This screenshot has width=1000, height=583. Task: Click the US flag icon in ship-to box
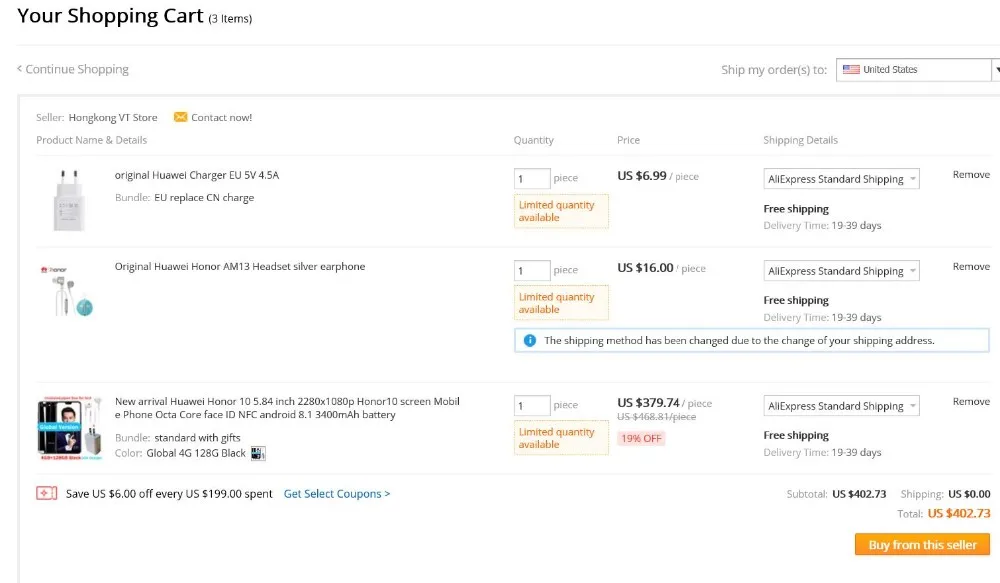pyautogui.click(x=851, y=70)
